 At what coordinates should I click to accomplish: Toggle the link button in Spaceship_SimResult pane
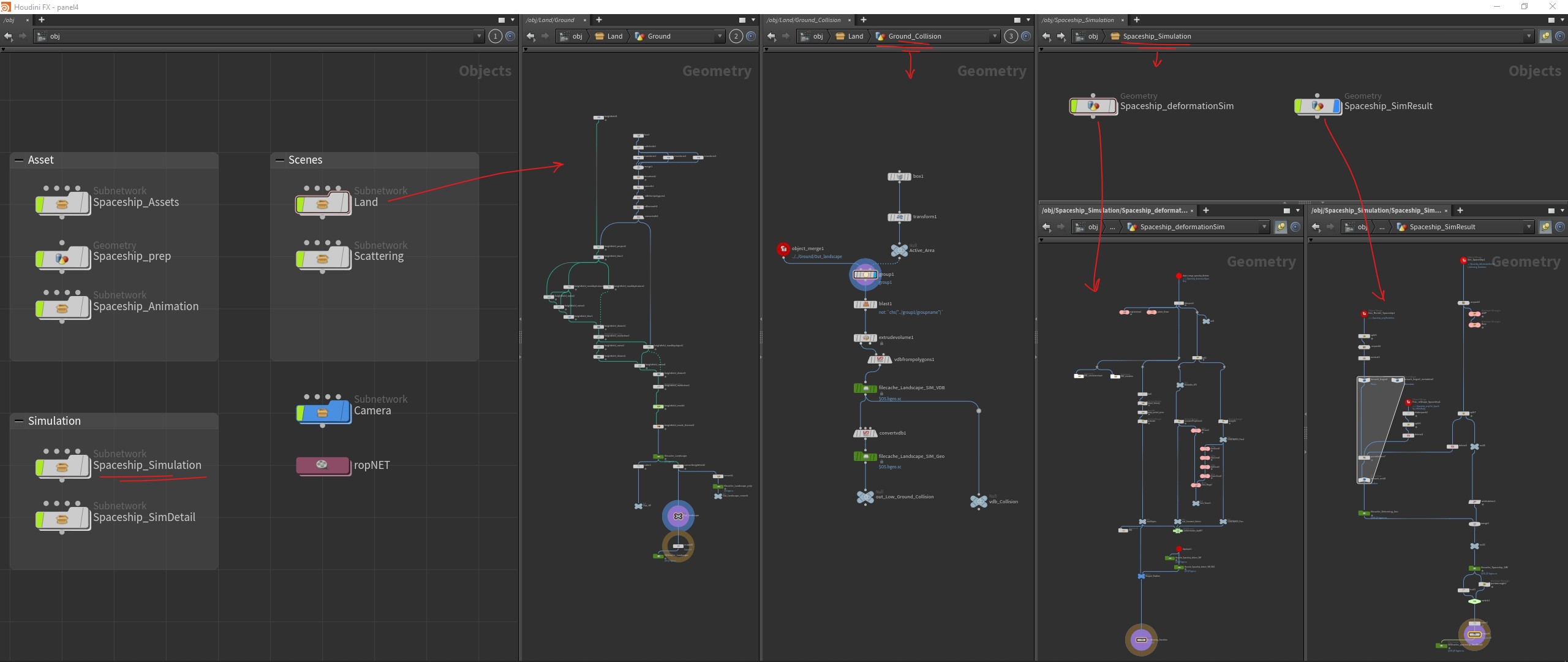[1545, 227]
